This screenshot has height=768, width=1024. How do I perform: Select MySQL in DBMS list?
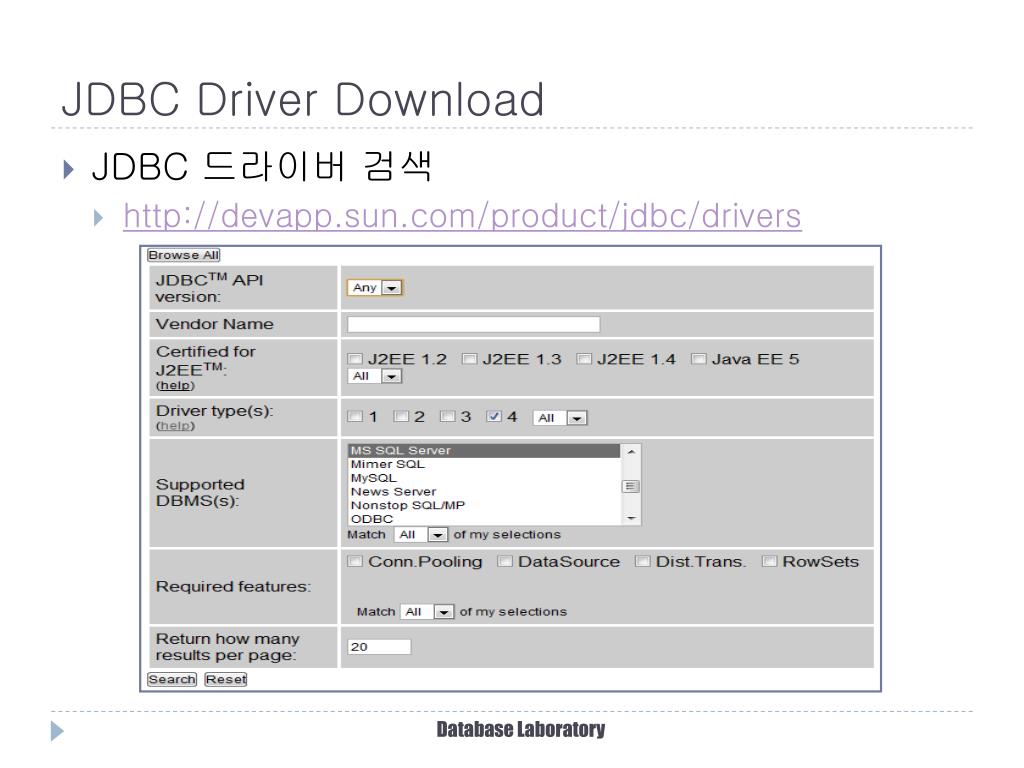tap(484, 478)
